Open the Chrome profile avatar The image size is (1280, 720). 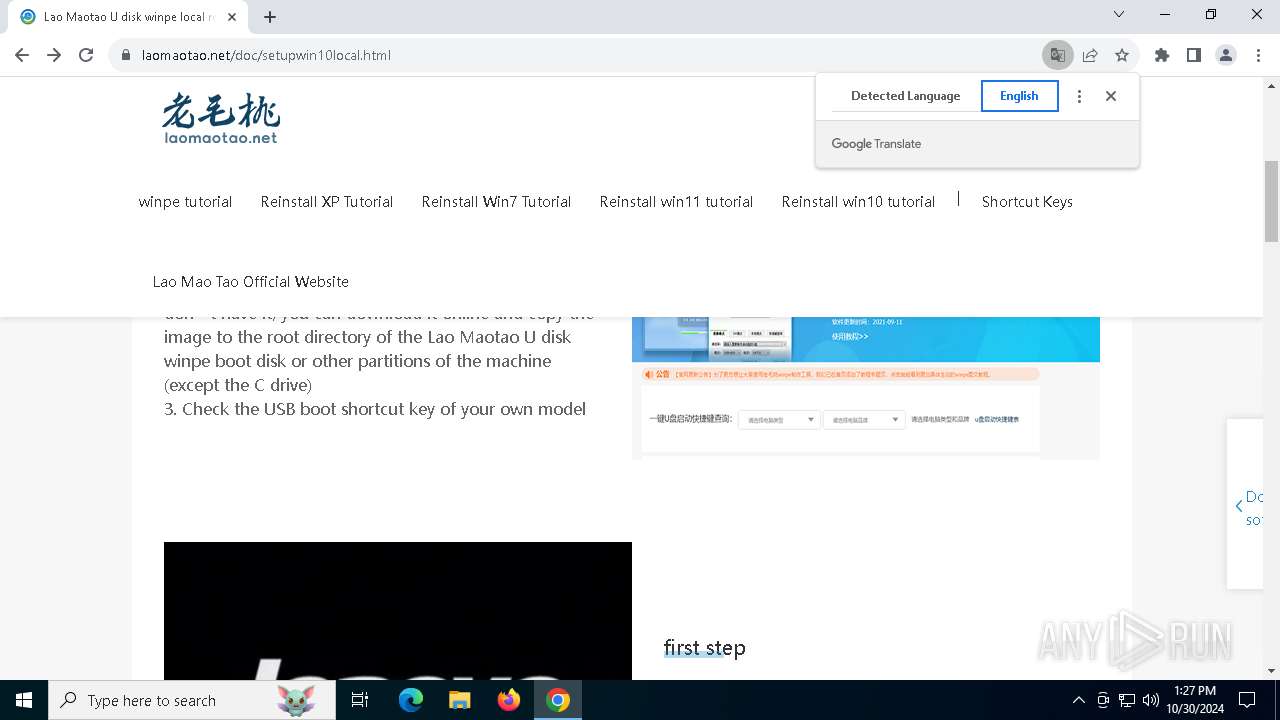pyautogui.click(x=1226, y=55)
